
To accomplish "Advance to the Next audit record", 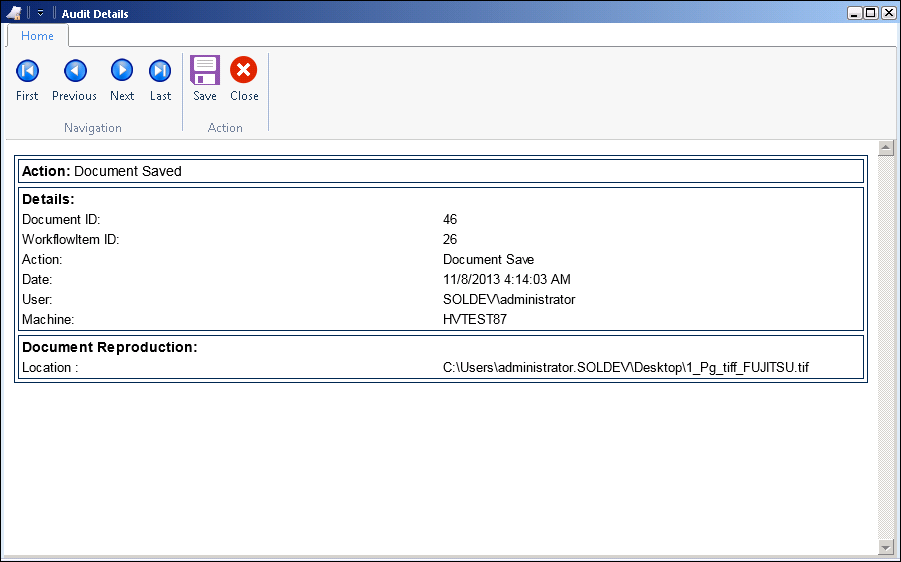I will coord(122,80).
